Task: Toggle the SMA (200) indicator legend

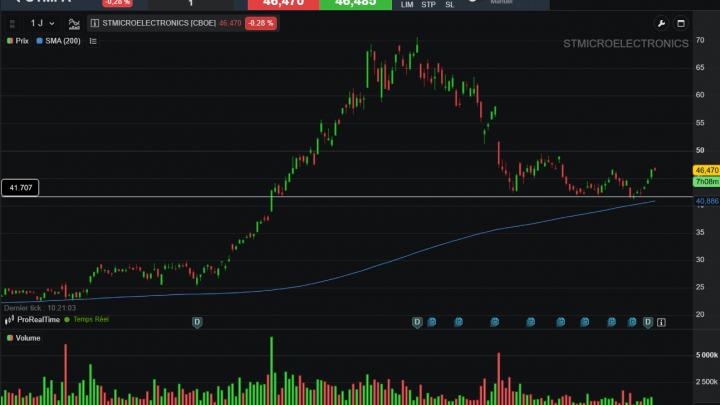Action: (x=58, y=41)
